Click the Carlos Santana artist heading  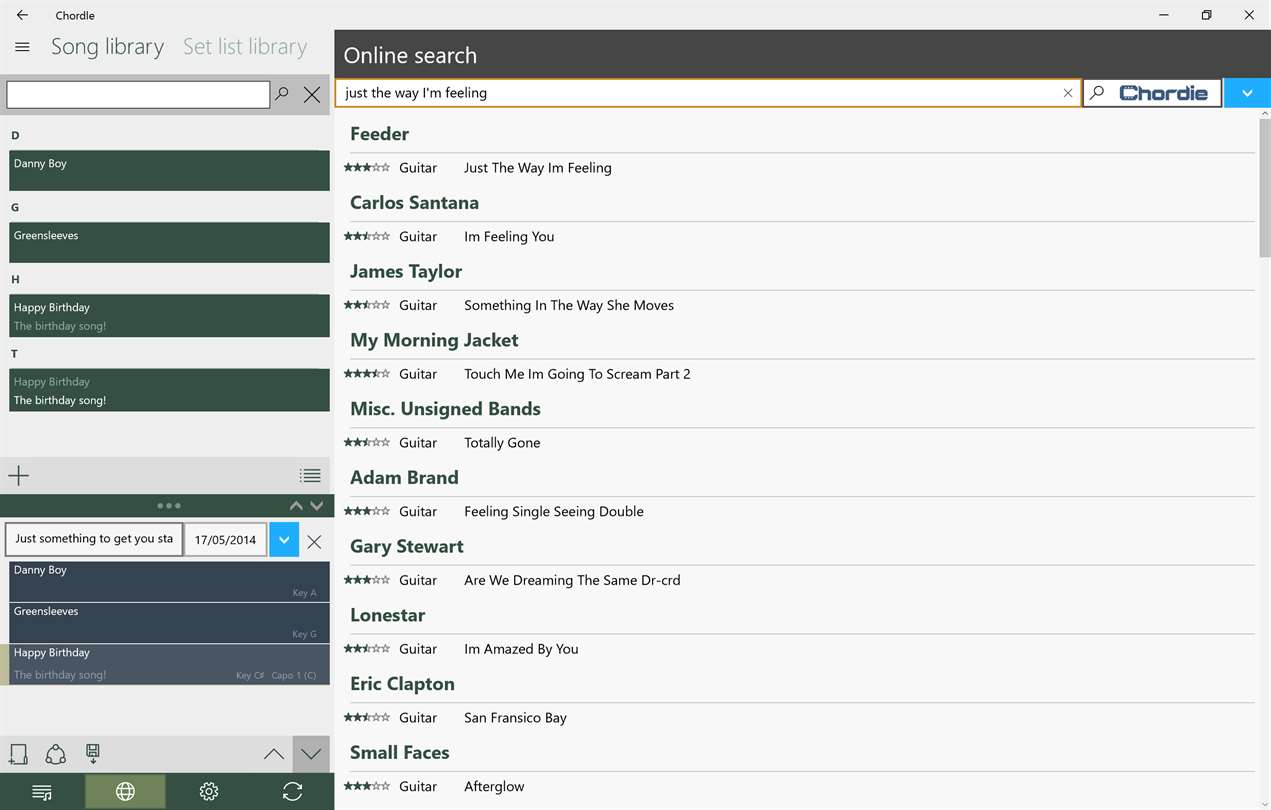[x=414, y=203]
